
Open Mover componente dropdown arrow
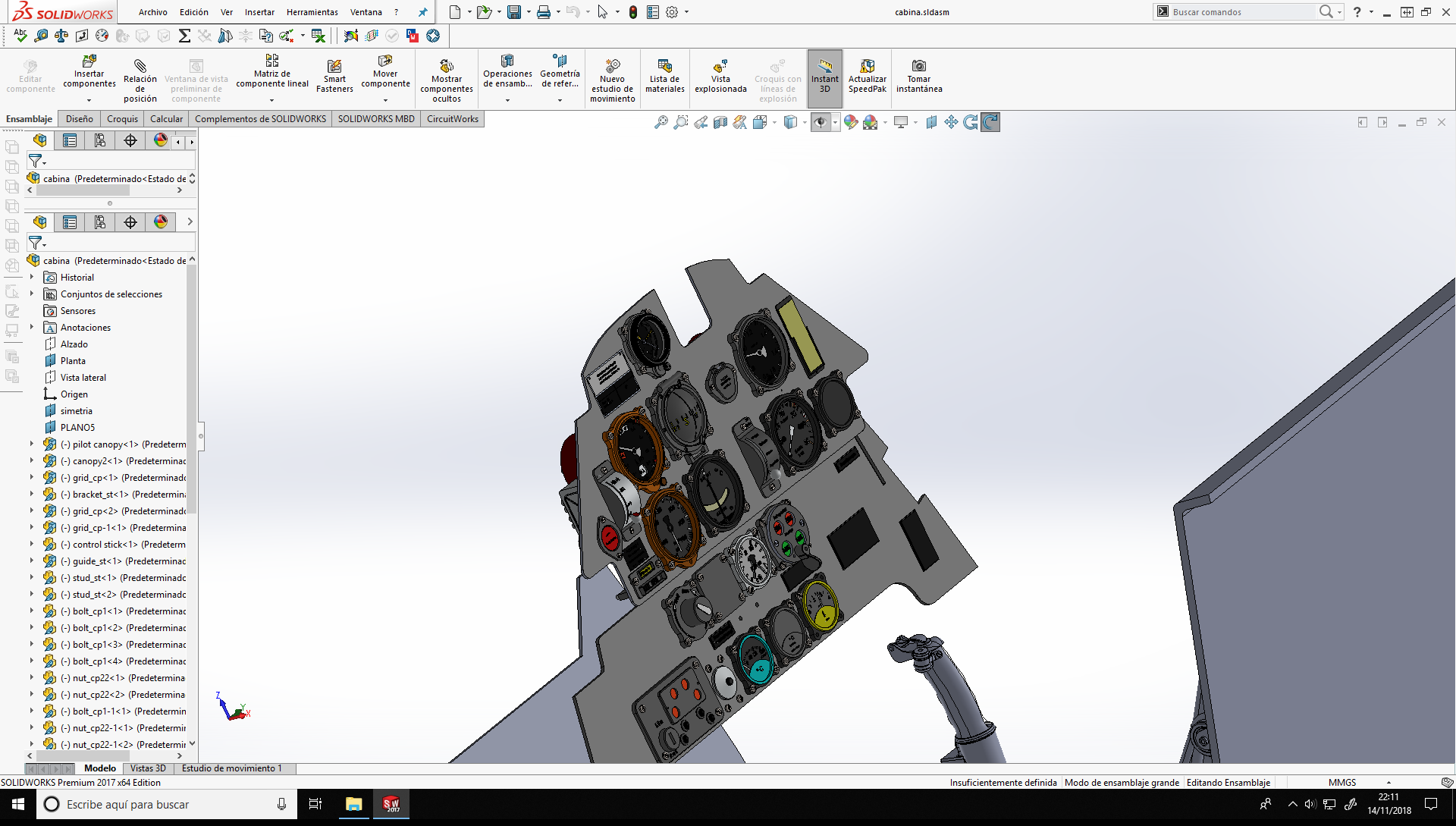[x=385, y=100]
